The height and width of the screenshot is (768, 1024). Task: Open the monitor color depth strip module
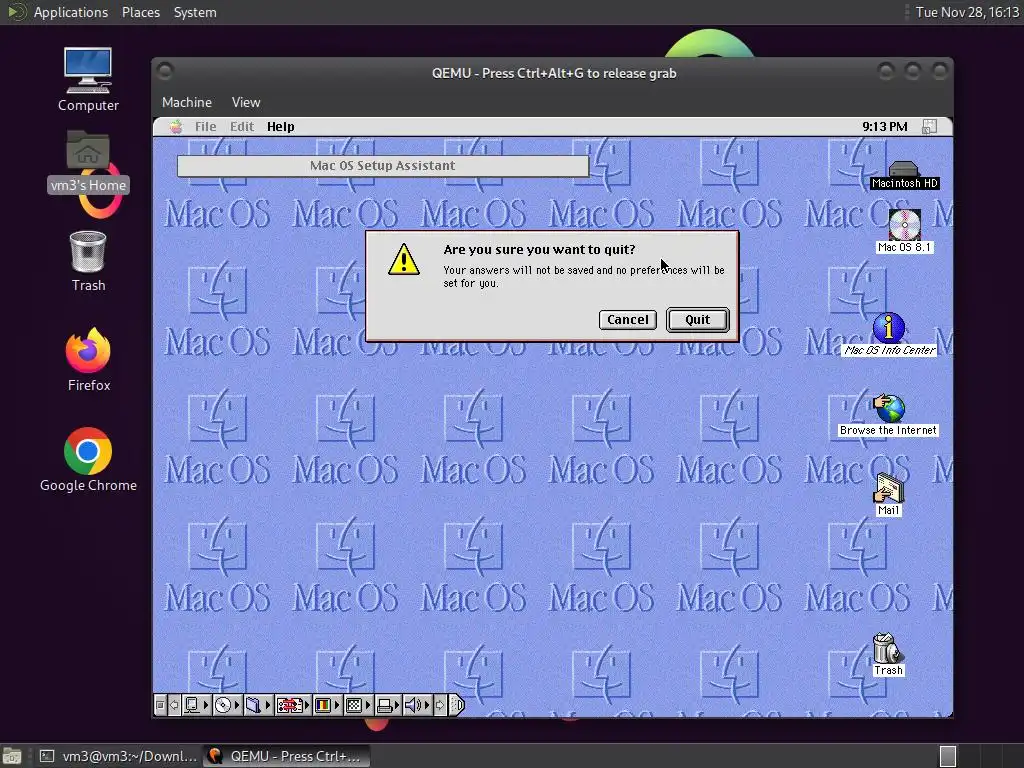coord(328,705)
